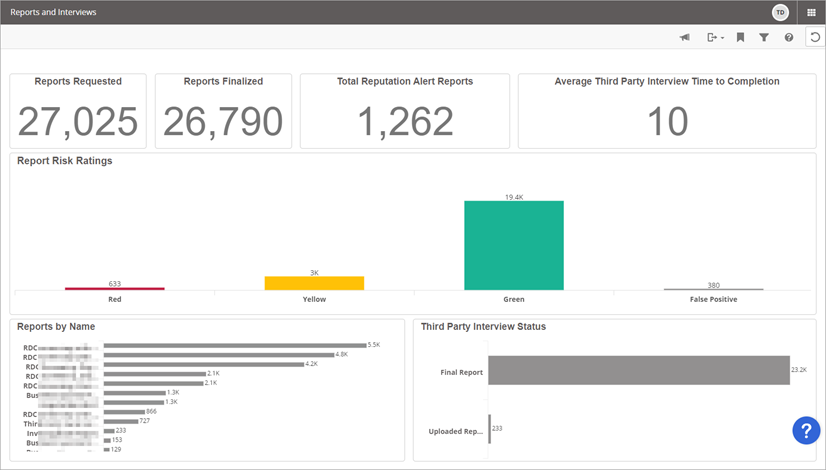Click the Average Interview Time value 10
The height and width of the screenshot is (470, 826).
coord(667,121)
